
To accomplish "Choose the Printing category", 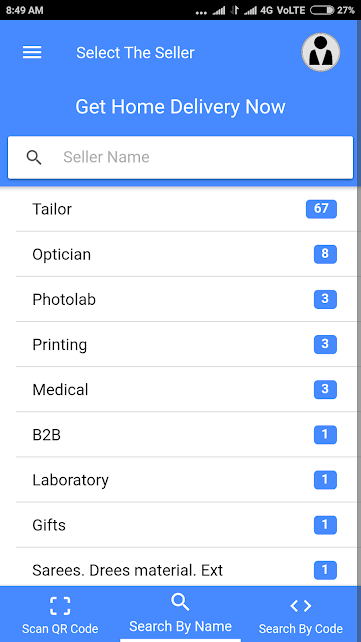I will 186,344.
